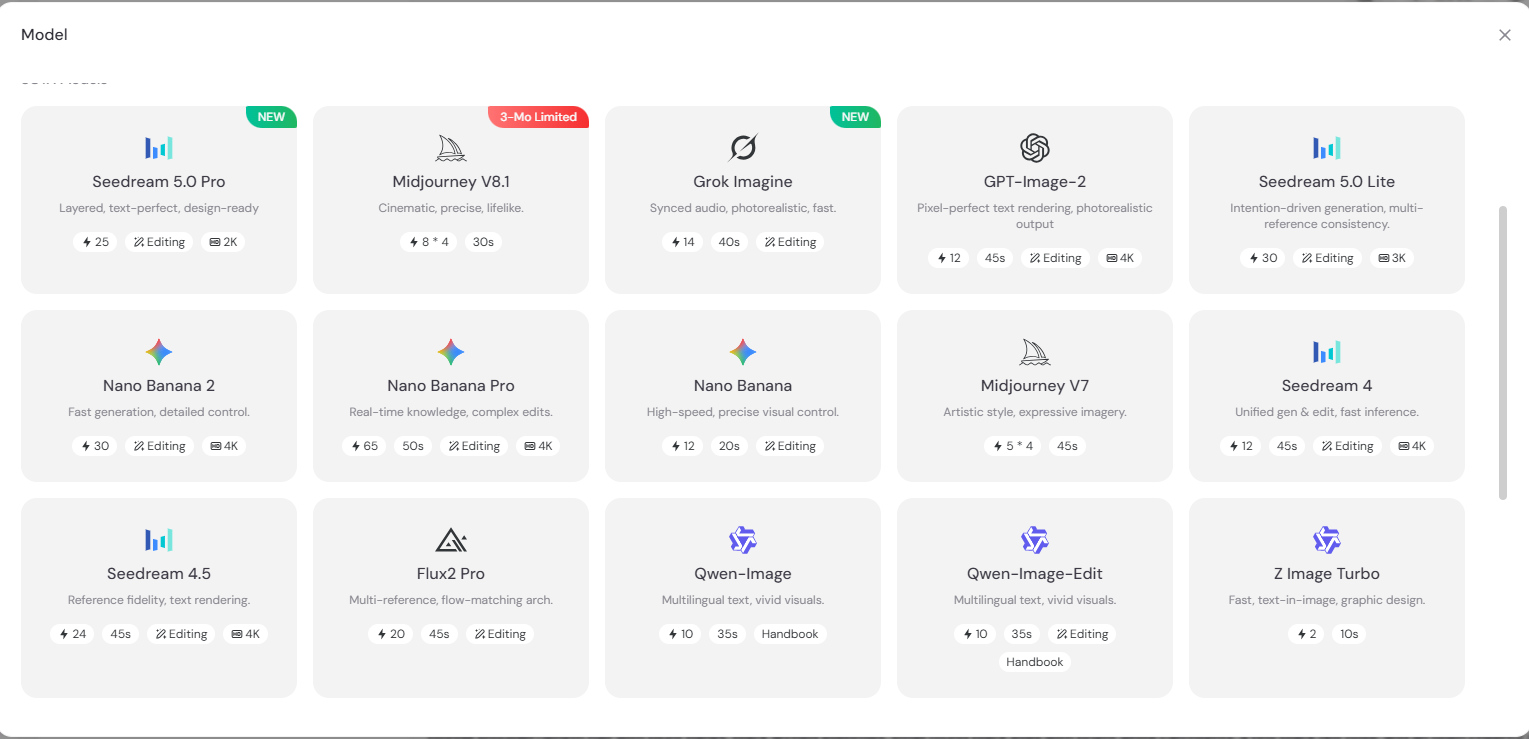Click the 'Model' dialog heading

pyautogui.click(x=44, y=35)
